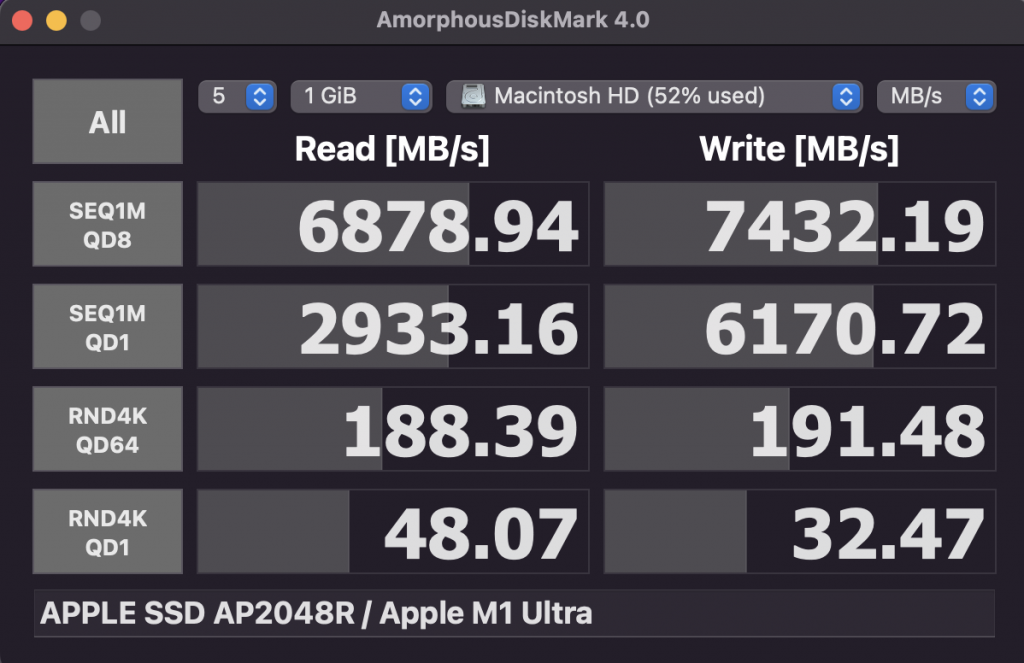Viewport: 1024px width, 663px height.
Task: Select the SEQ1M QD8 write result
Action: (801, 224)
